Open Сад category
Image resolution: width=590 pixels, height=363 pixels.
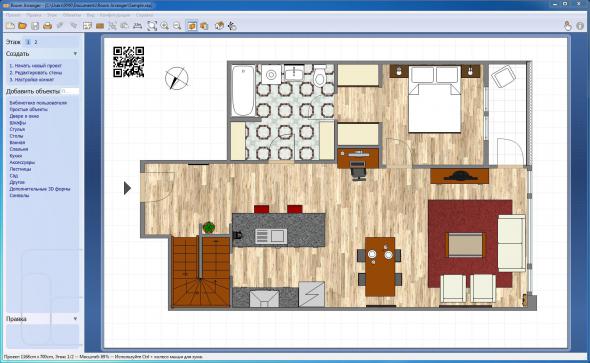14,176
